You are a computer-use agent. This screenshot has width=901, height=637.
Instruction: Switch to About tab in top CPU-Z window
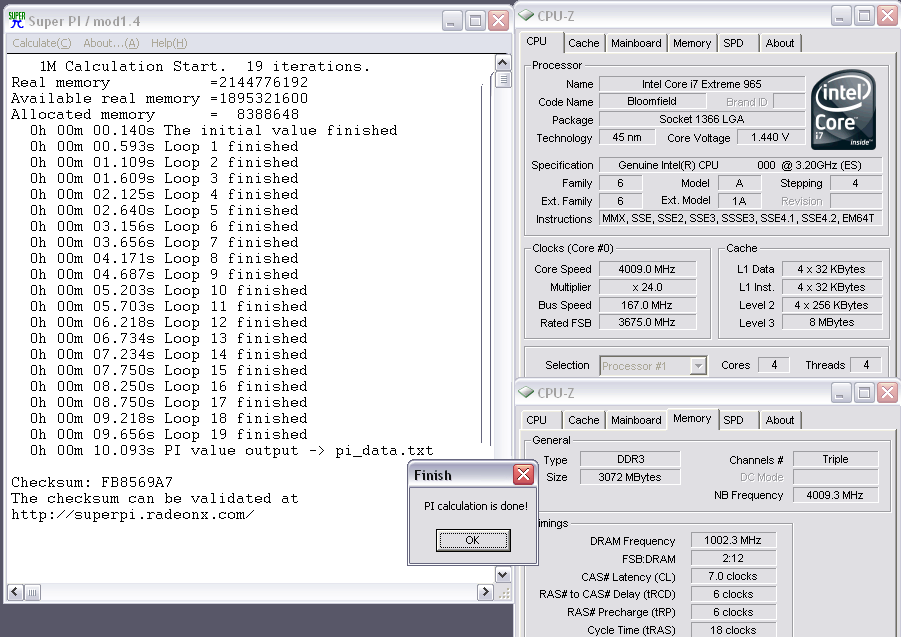point(780,43)
